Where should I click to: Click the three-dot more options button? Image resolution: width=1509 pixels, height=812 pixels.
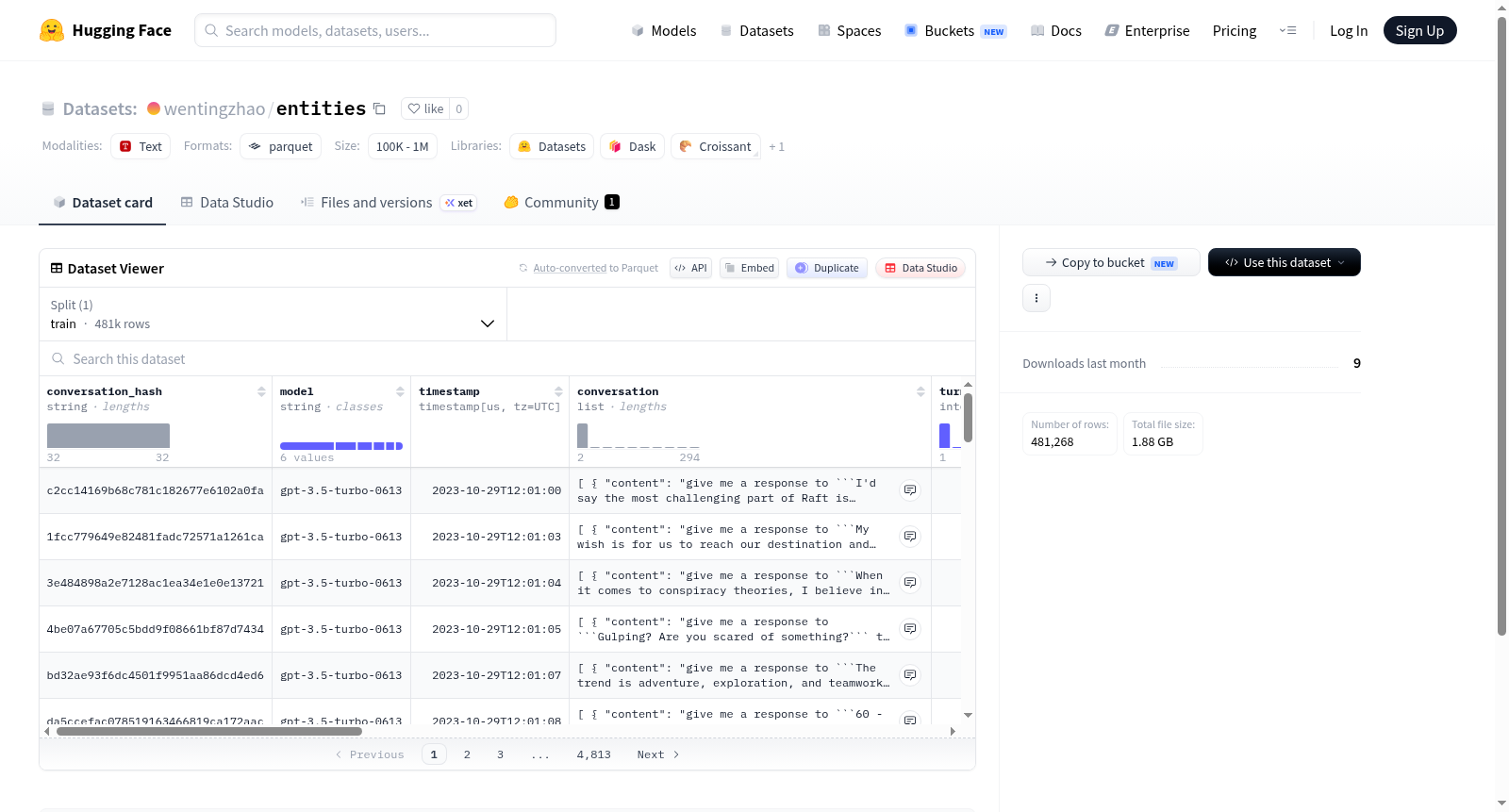click(1036, 298)
